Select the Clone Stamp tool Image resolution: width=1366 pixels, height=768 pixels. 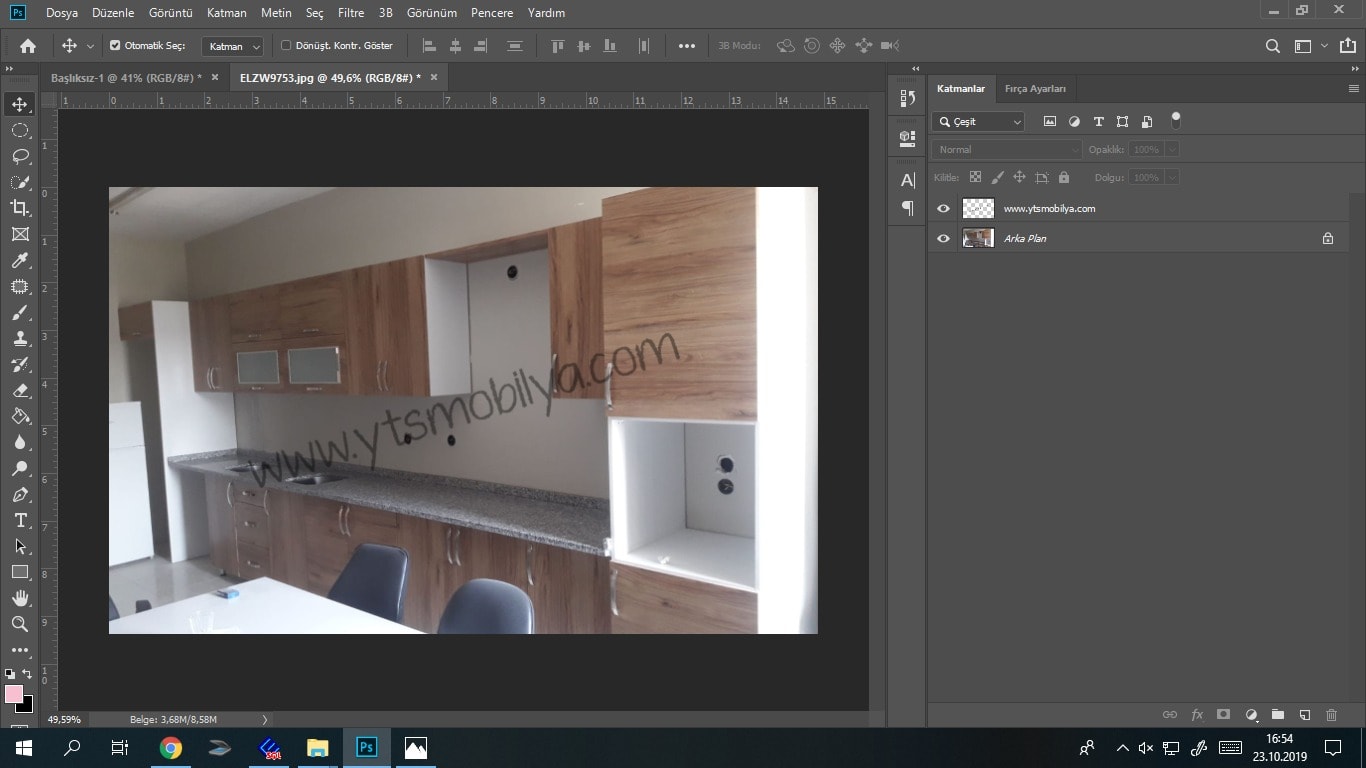click(20, 339)
